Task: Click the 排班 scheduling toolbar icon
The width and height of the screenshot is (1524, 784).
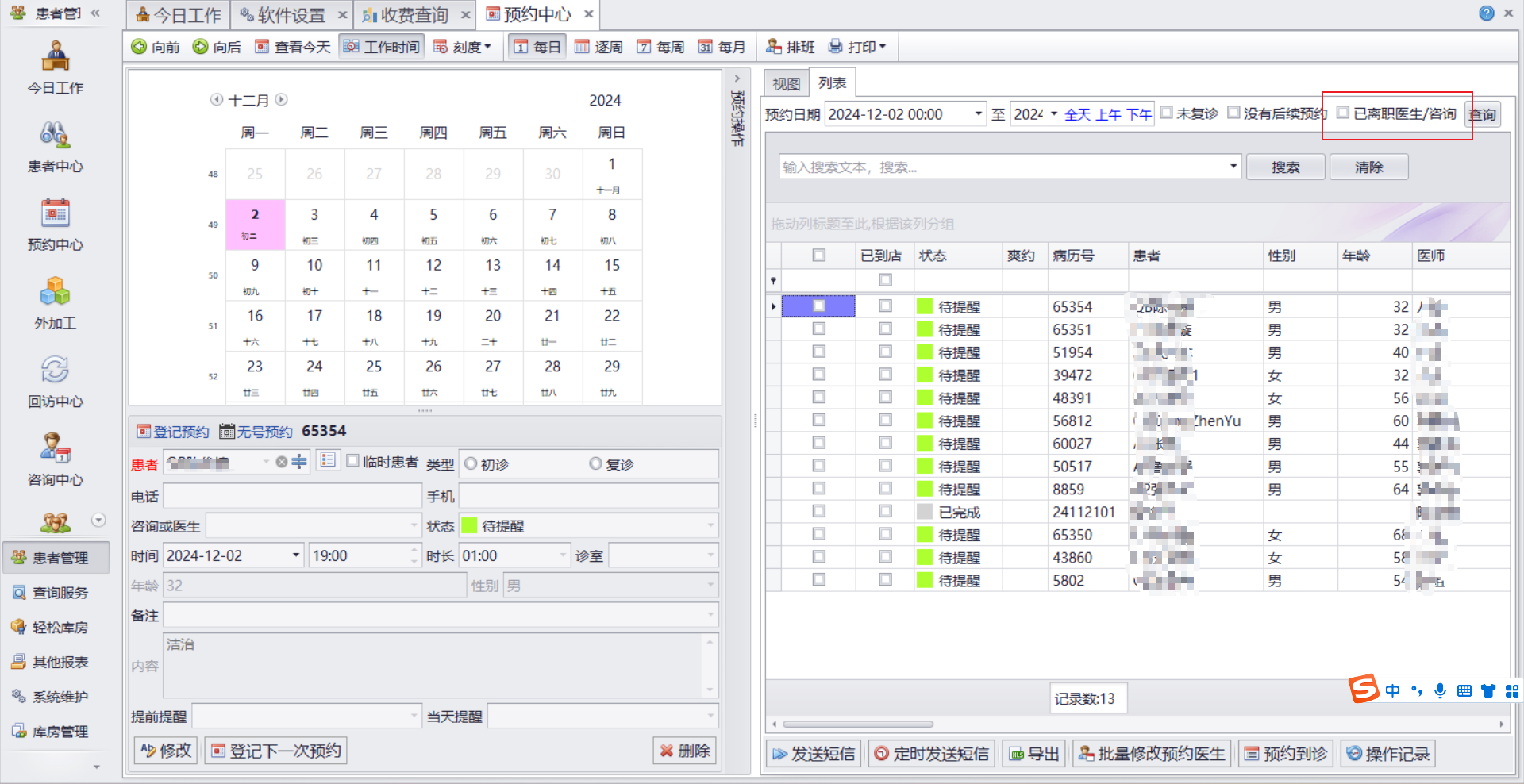Action: [774, 47]
